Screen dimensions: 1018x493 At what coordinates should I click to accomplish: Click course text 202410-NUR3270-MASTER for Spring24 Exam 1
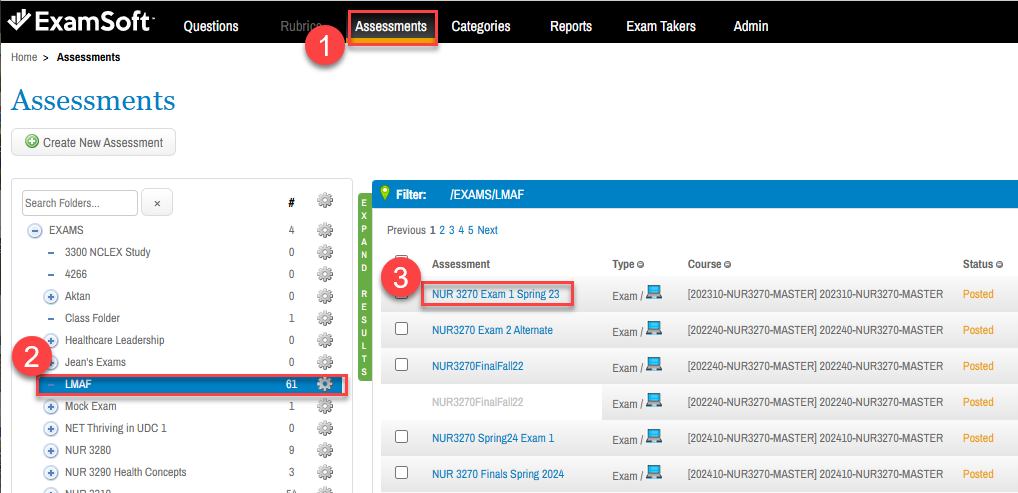pos(815,438)
